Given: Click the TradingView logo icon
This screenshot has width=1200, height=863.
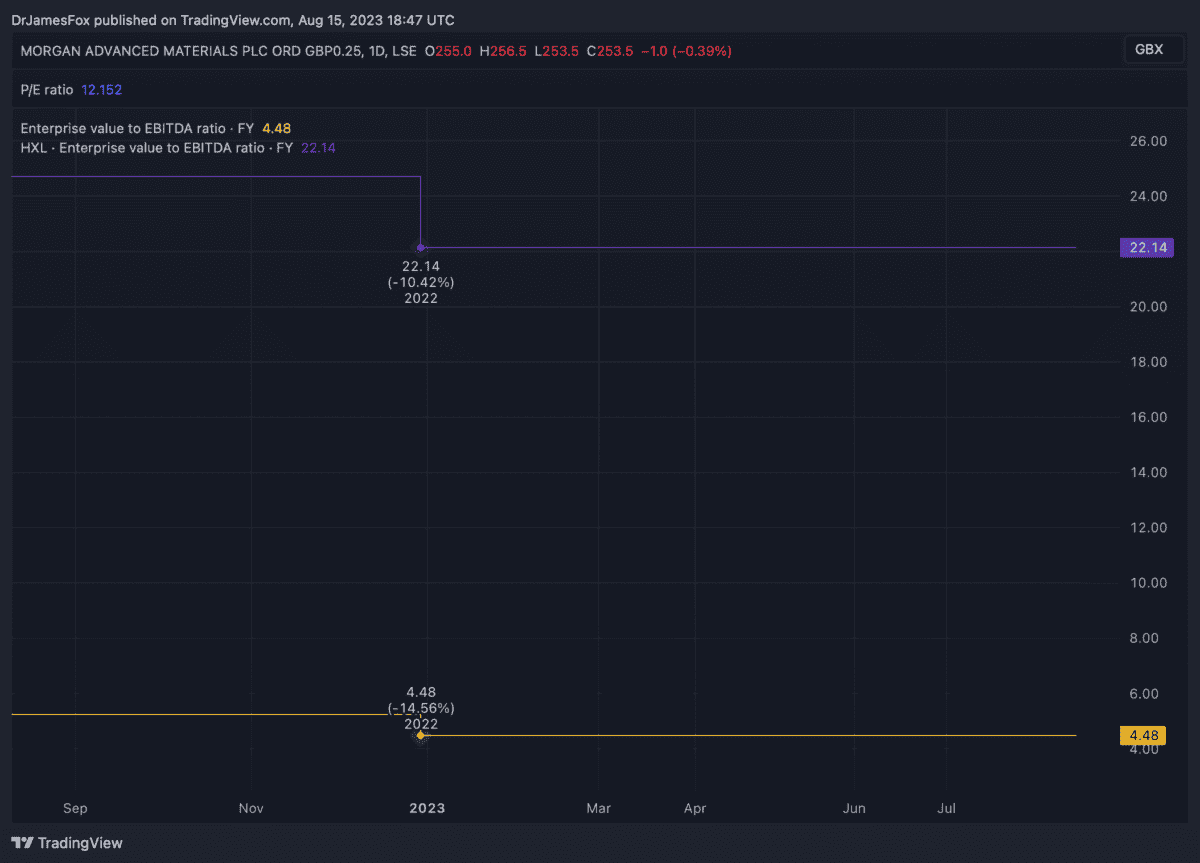Looking at the screenshot, I should [x=23, y=843].
